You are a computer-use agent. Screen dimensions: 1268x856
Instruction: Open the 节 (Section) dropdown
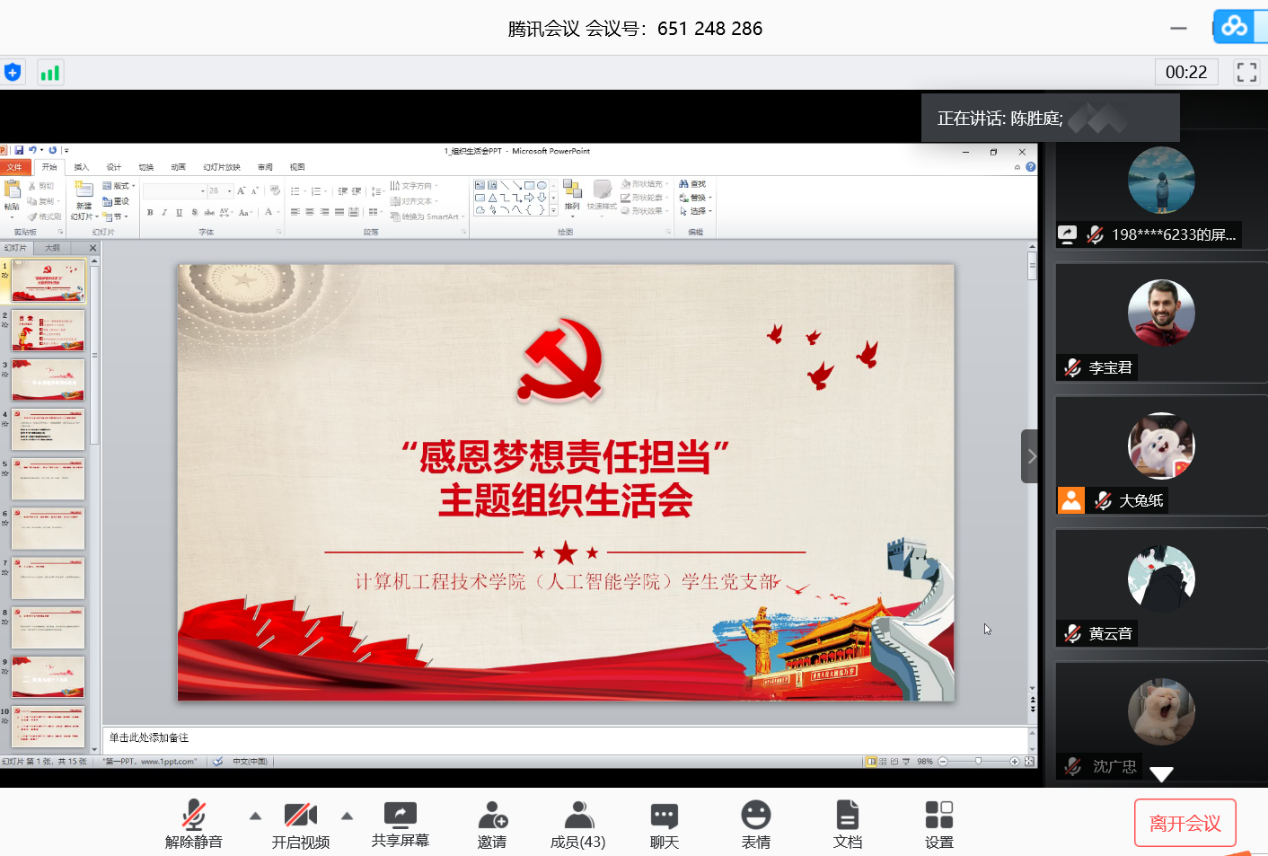[x=114, y=216]
